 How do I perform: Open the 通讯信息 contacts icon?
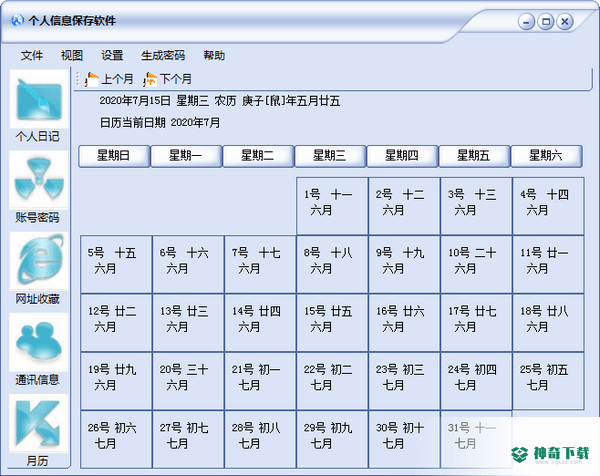[39, 342]
